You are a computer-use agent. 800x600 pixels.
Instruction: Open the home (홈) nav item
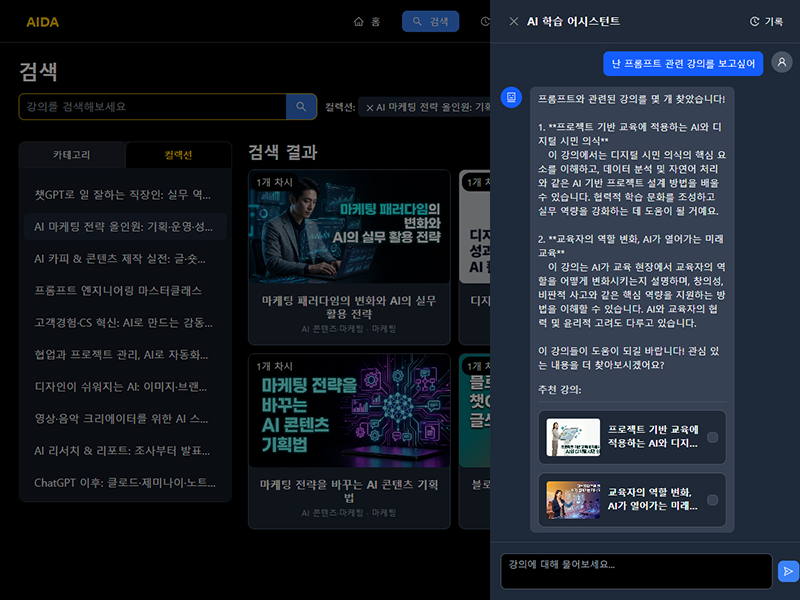pyautogui.click(x=367, y=21)
